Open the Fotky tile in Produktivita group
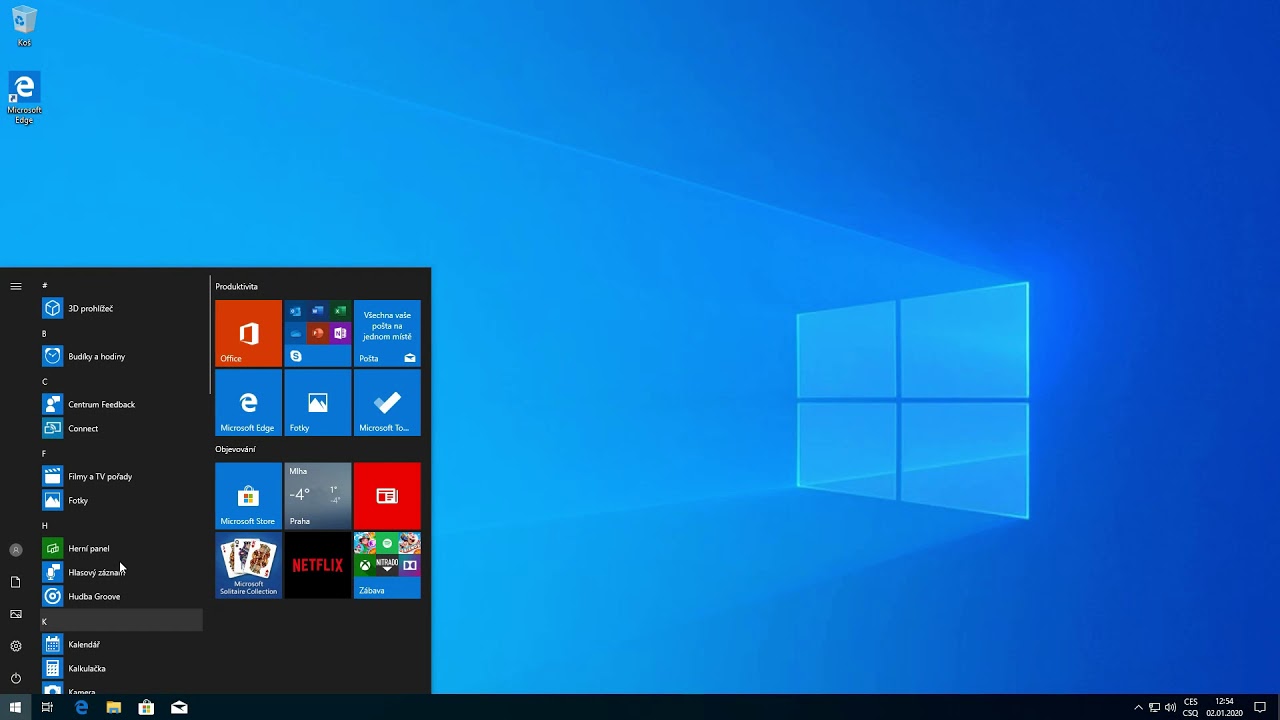Viewport: 1280px width, 720px height. pyautogui.click(x=317, y=403)
